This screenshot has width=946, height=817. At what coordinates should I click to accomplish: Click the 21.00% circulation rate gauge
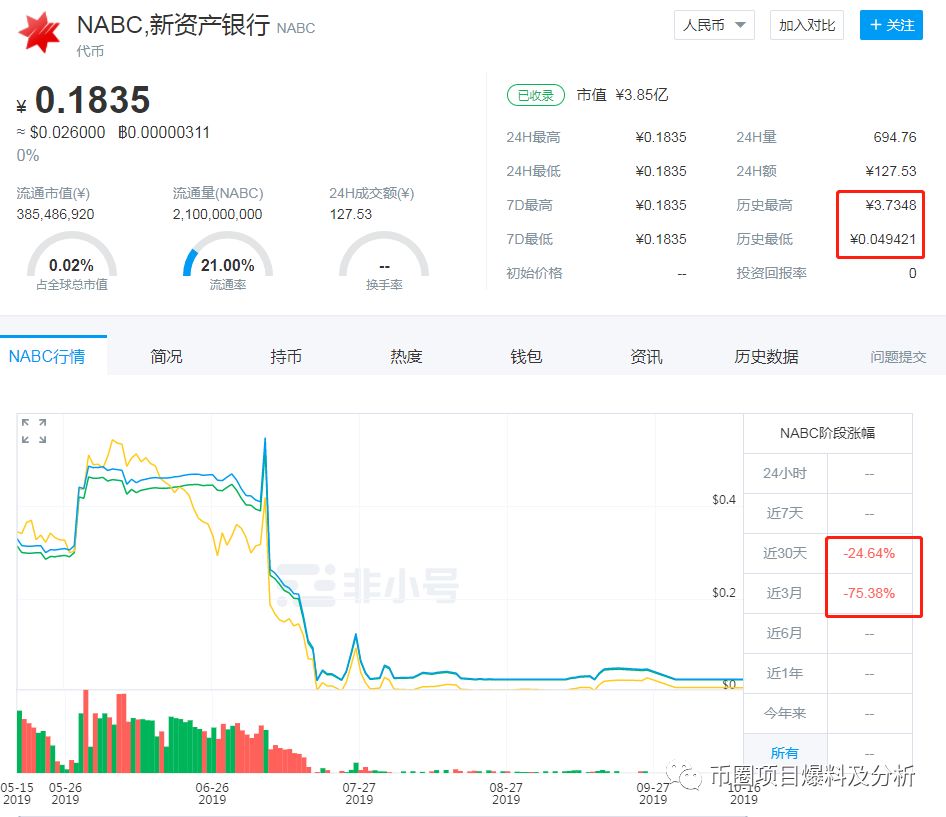[x=227, y=261]
